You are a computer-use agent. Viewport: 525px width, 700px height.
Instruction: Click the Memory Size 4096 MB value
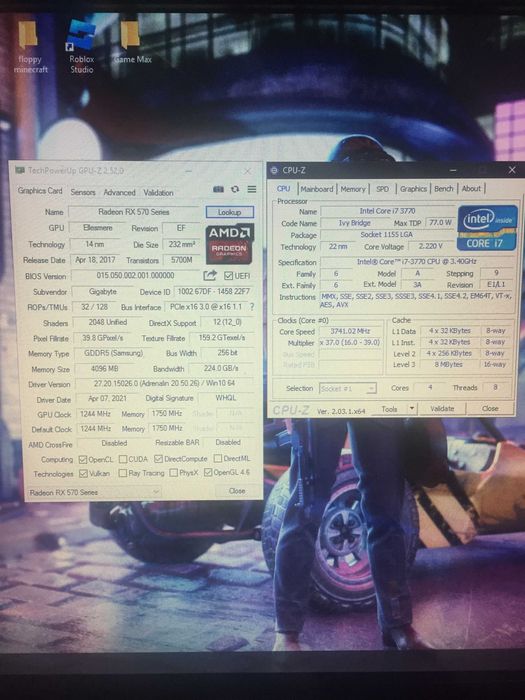click(x=104, y=368)
